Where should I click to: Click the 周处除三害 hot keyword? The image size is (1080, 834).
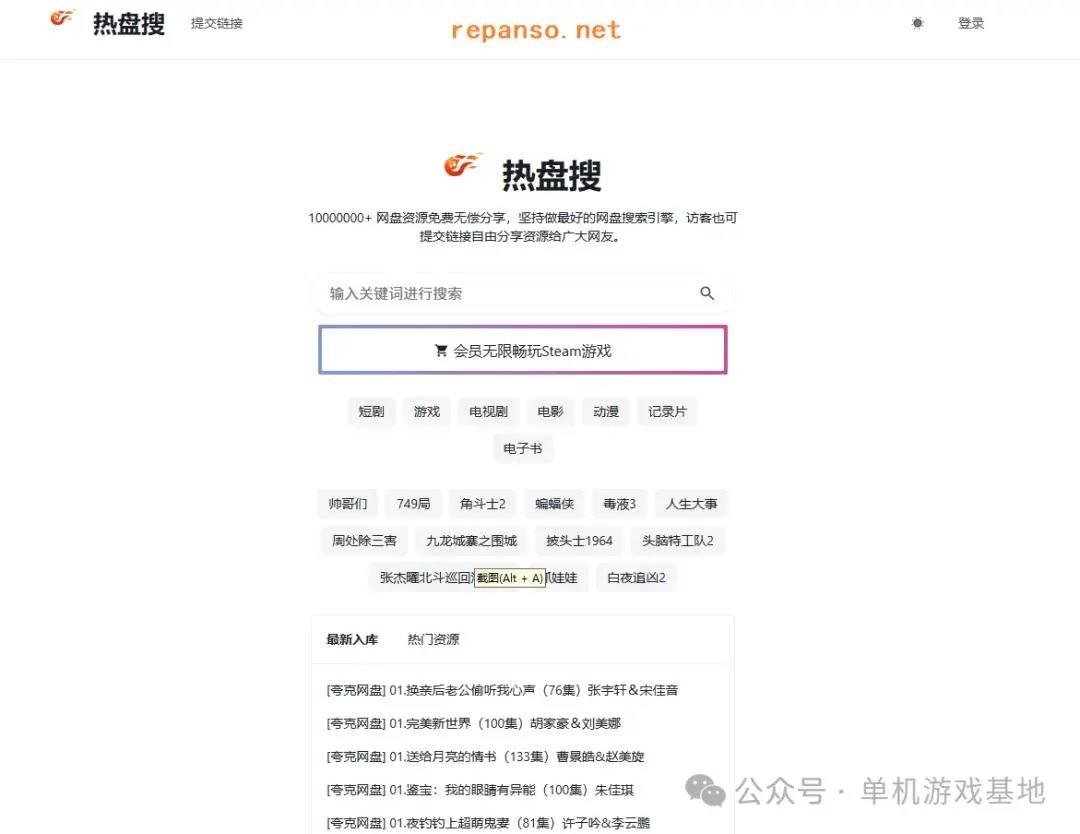[x=364, y=541]
